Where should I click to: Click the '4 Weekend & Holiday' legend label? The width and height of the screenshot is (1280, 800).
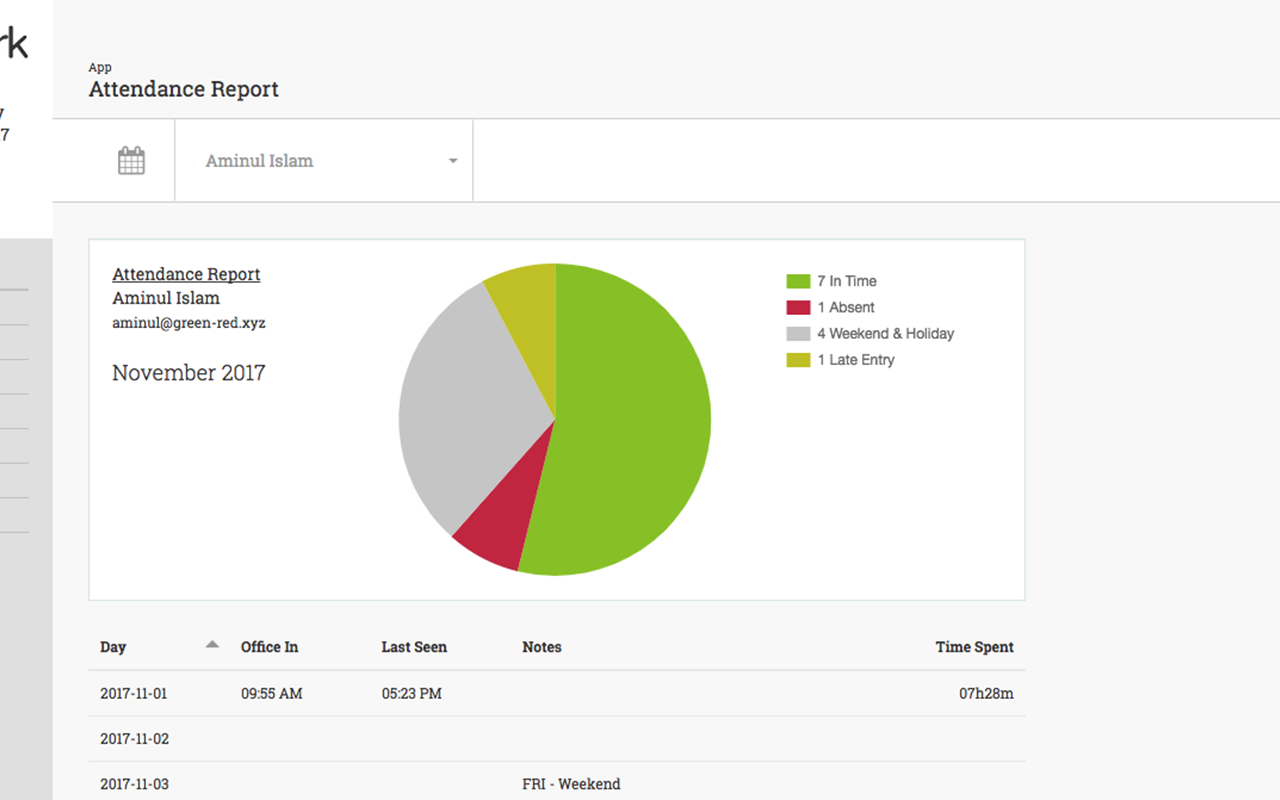[886, 333]
